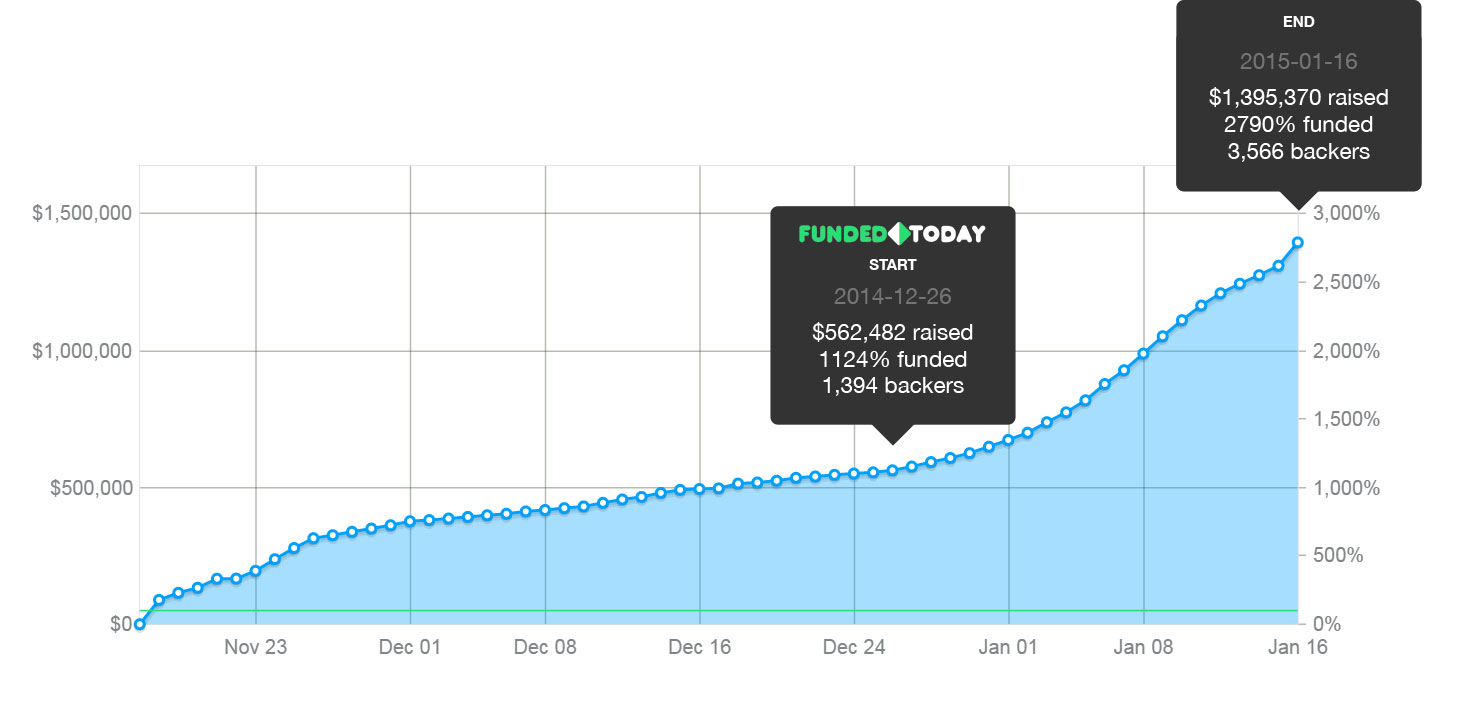Viewport: 1464px width, 703px height.
Task: Select the "$562,482 raised" text
Action: 892,332
